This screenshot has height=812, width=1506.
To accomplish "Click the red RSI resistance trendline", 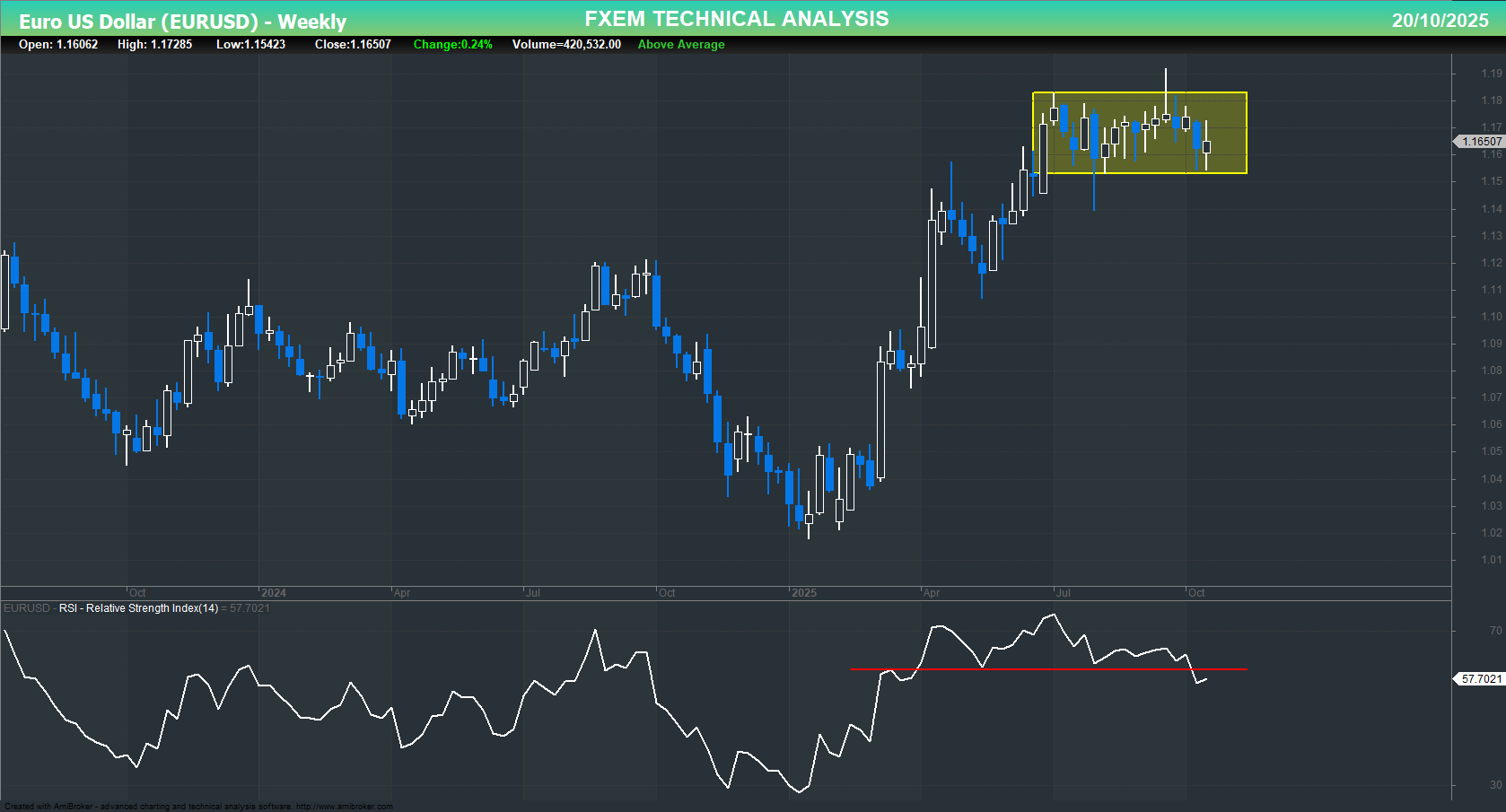I will [x=1050, y=669].
